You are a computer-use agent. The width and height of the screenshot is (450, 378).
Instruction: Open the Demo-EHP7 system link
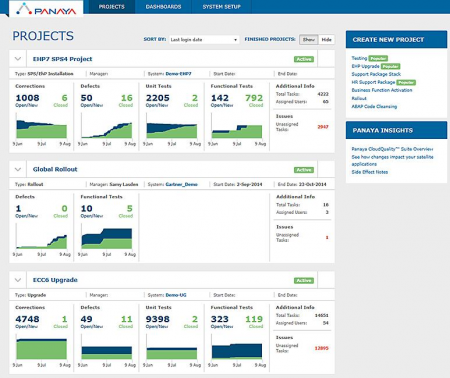178,74
